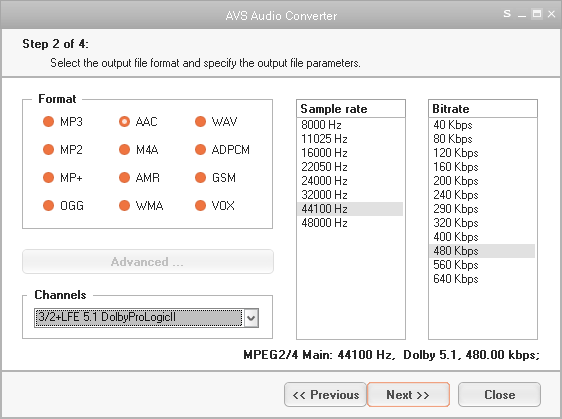This screenshot has width=562, height=419.
Task: Choose WAV as output format
Action: [200, 122]
